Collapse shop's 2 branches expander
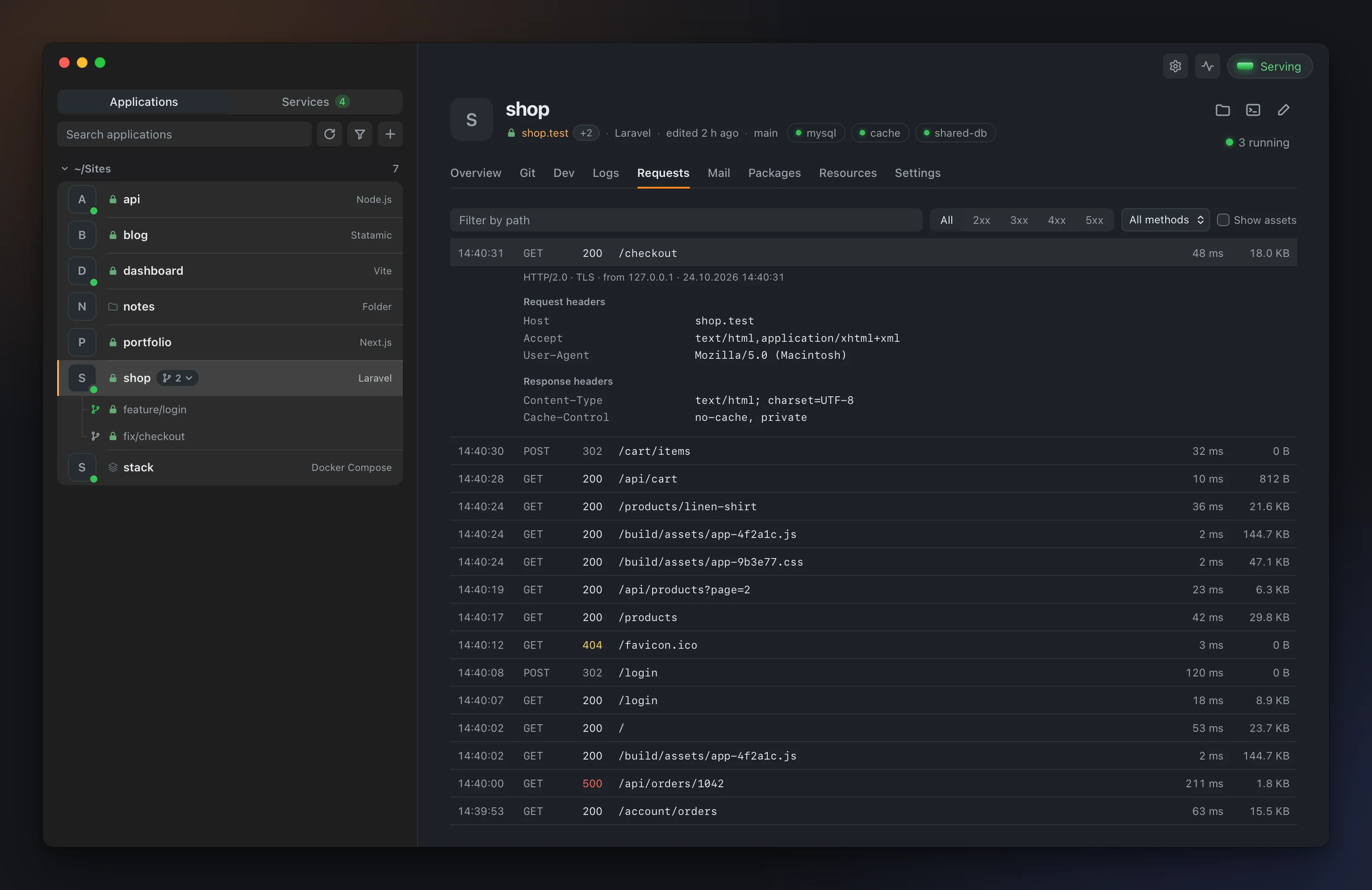Image resolution: width=1372 pixels, height=890 pixels. click(178, 378)
